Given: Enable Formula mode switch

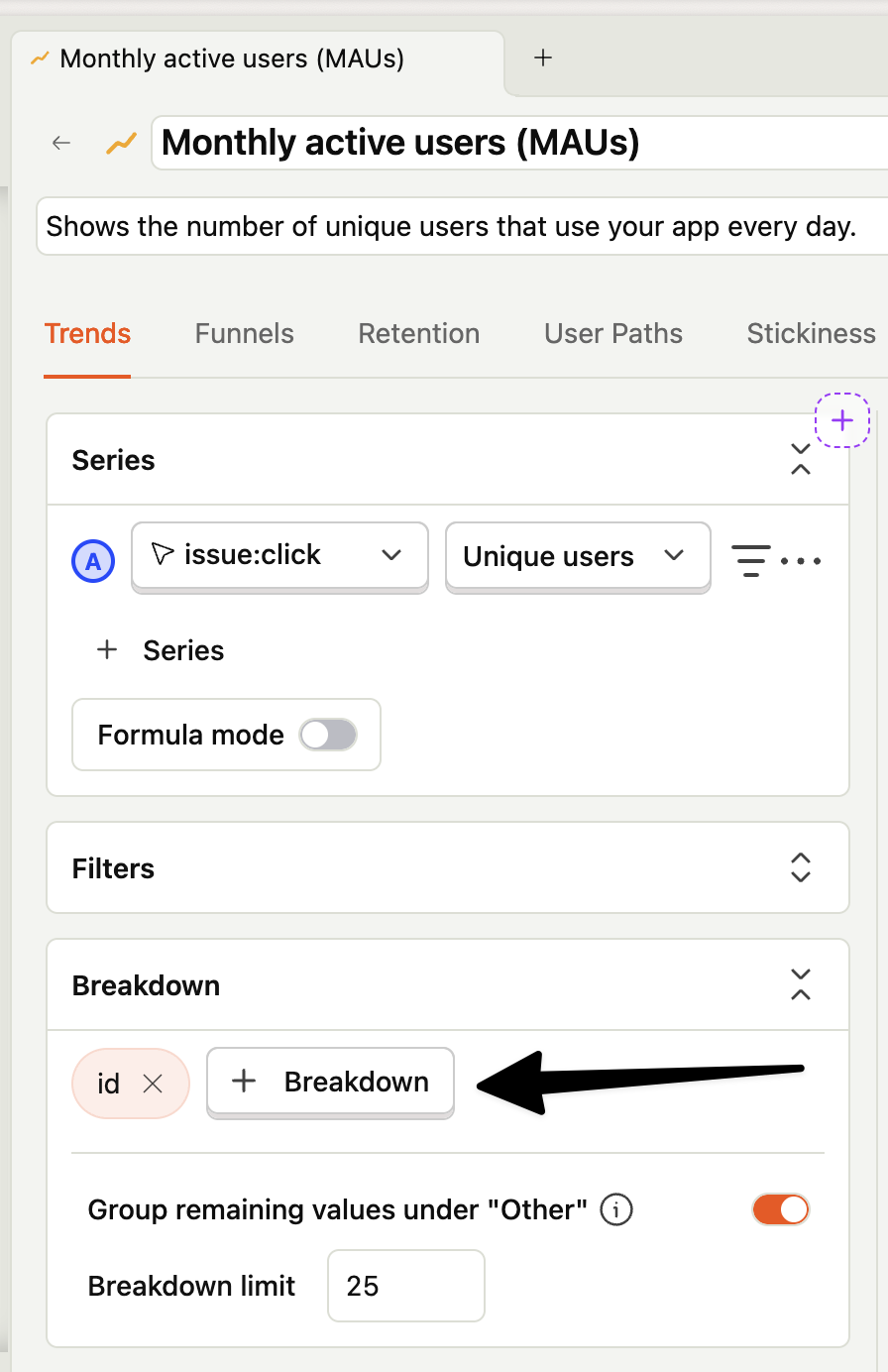Looking at the screenshot, I should [x=328, y=735].
